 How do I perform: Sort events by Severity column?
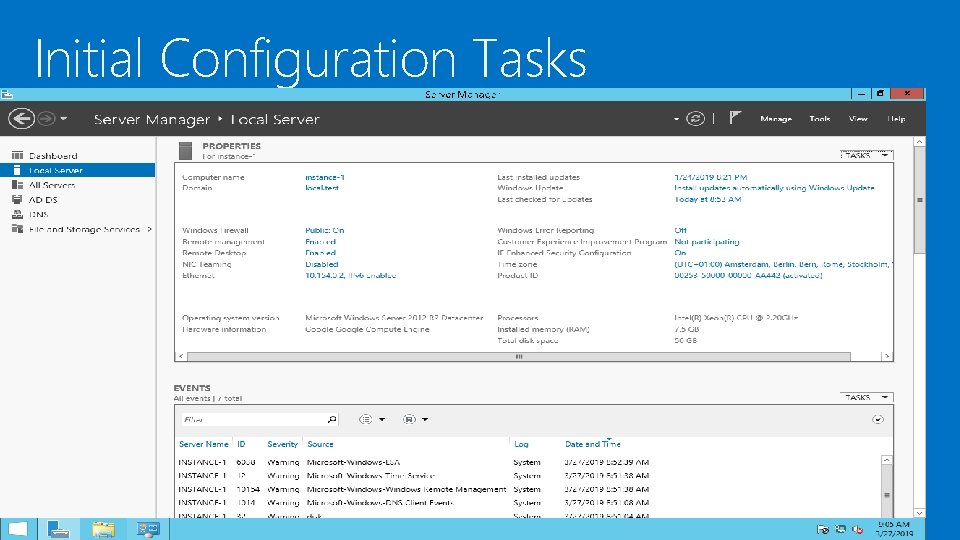pos(282,444)
